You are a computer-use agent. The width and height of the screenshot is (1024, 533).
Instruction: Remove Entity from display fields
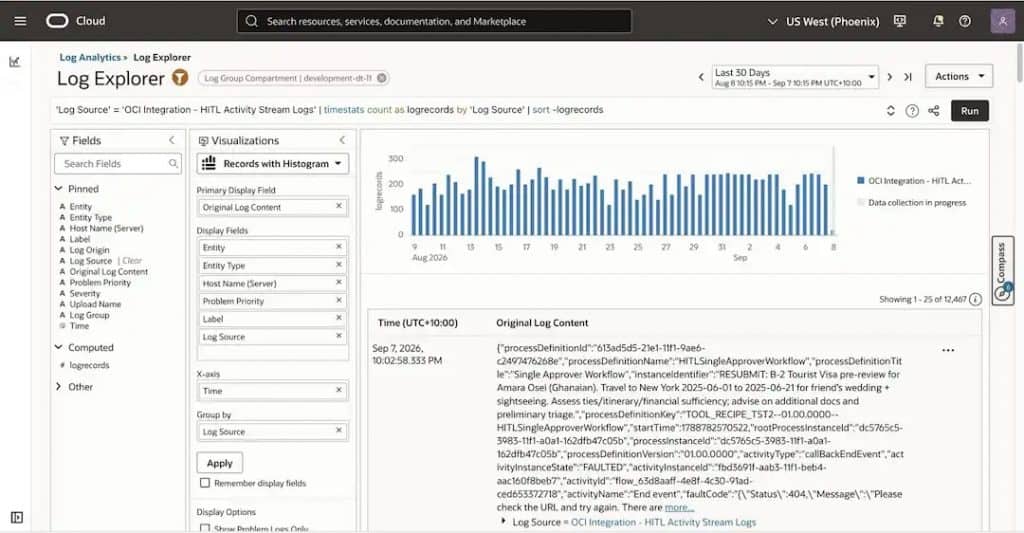(339, 246)
